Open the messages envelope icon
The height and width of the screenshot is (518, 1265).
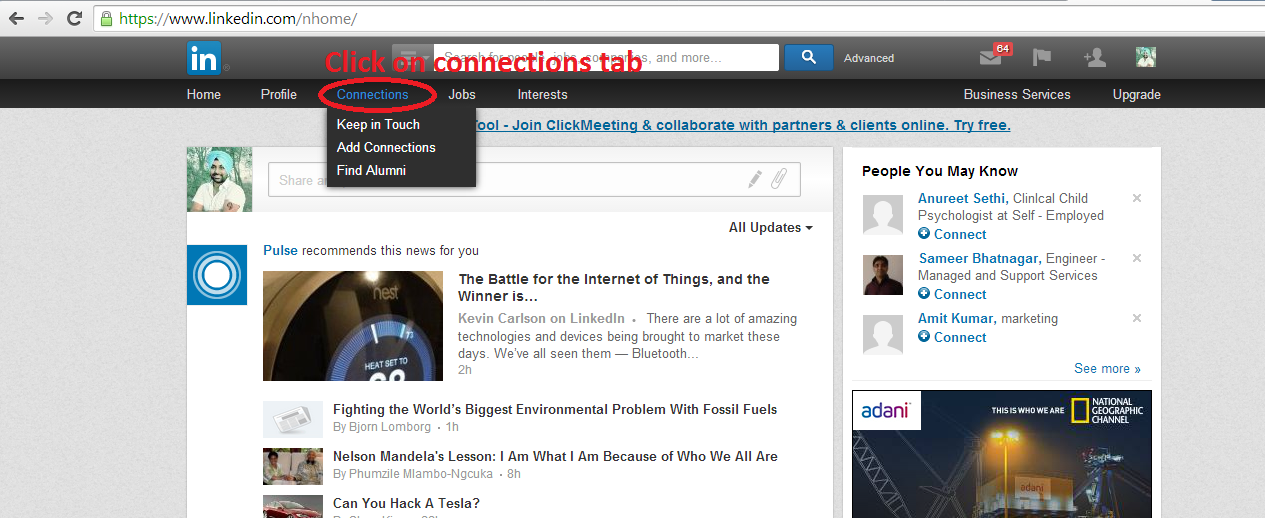click(990, 58)
